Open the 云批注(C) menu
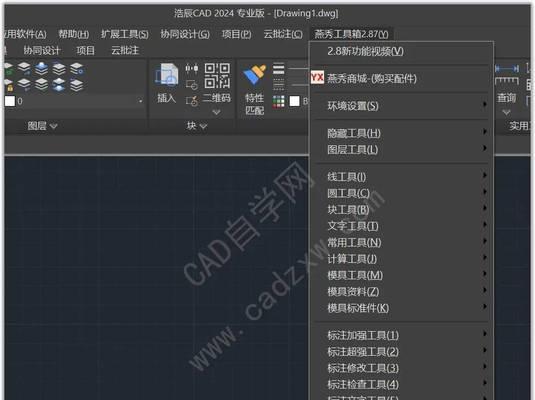 tap(283, 34)
